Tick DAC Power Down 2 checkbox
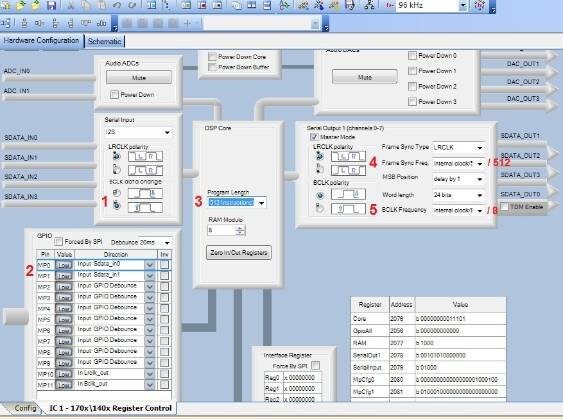Screen dimensions: 563x419 coord(412,87)
